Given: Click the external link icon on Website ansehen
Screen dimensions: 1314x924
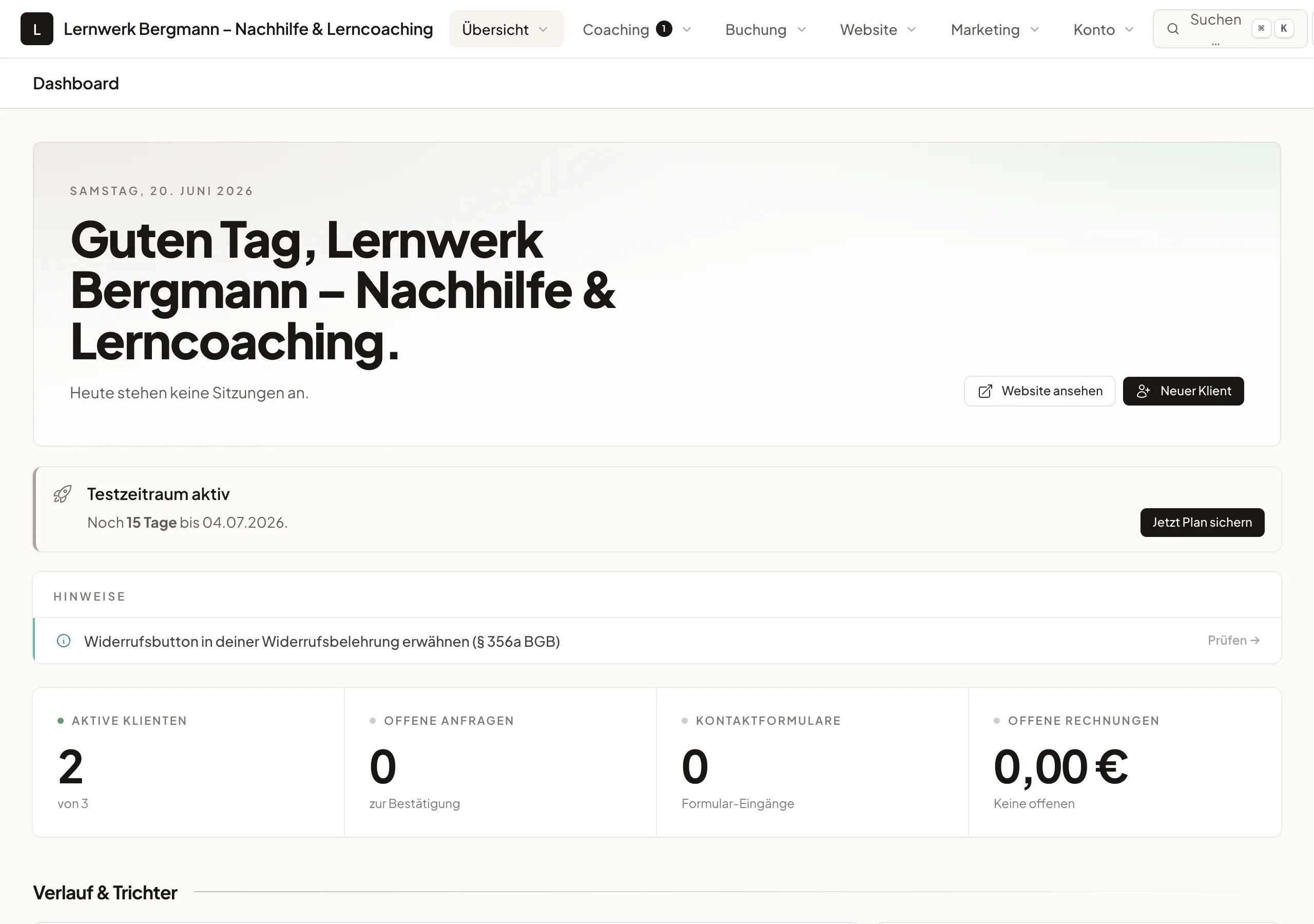Looking at the screenshot, I should [x=985, y=391].
